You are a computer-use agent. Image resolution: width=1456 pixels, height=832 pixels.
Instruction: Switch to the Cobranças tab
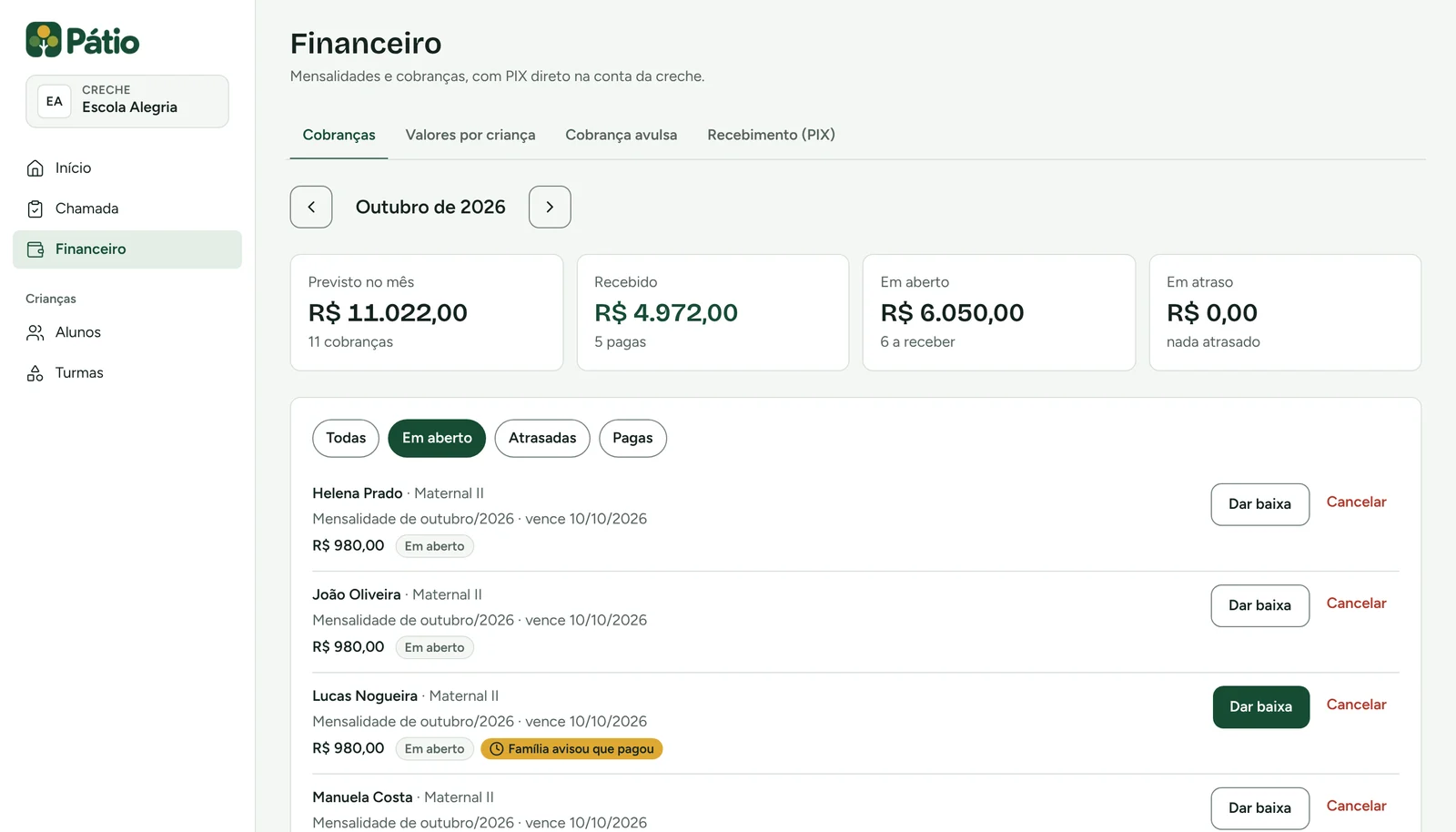339,135
